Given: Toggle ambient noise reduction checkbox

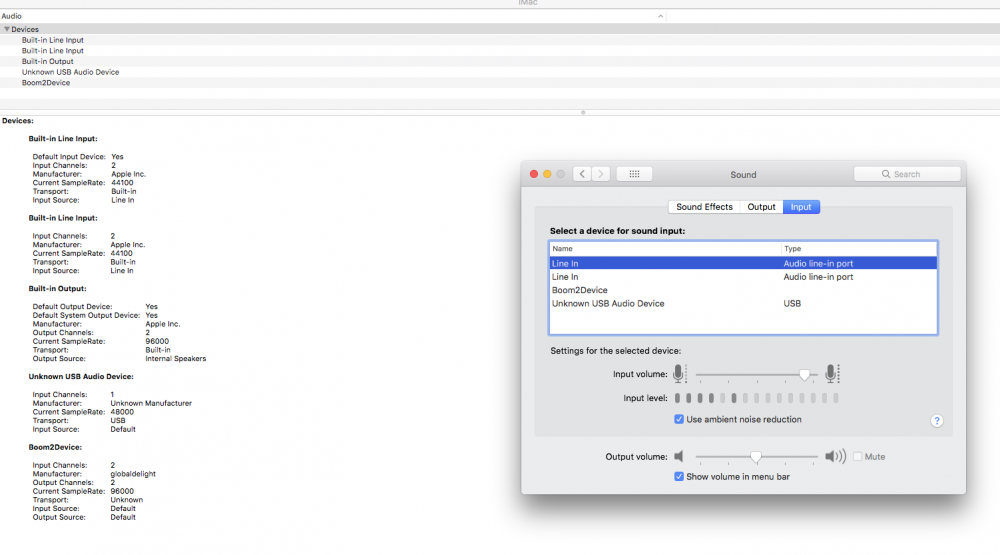Looking at the screenshot, I should 679,419.
